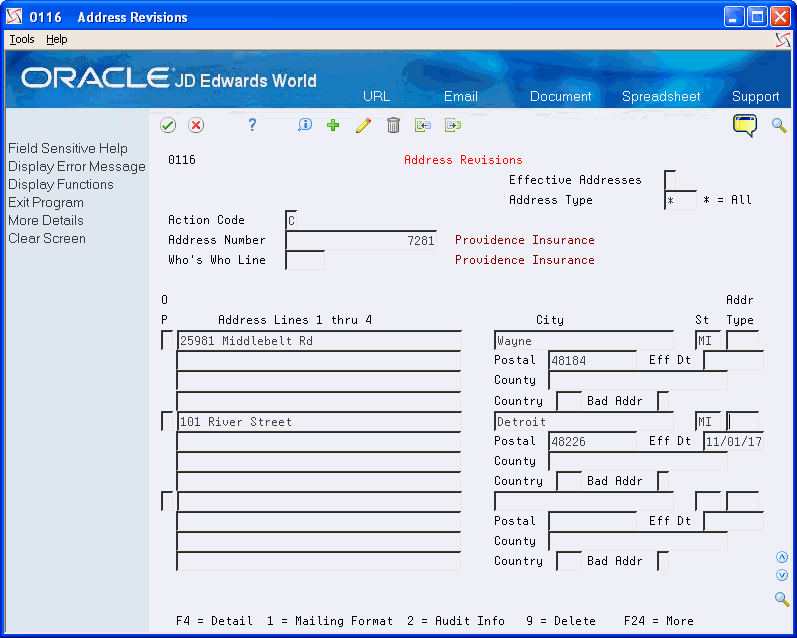Click the green checkmark OK icon
Screen dimensions: 797x638
pos(168,125)
